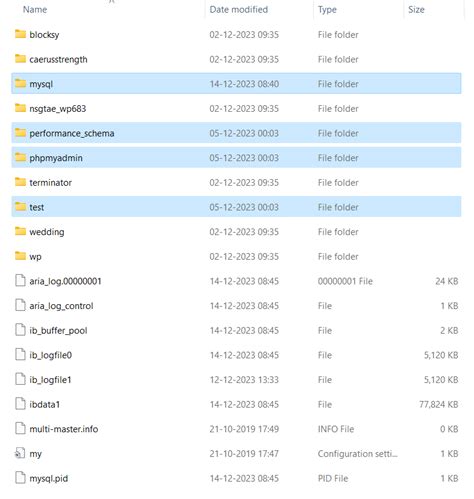Viewport: 474px width, 499px height.
Task: Select the aria_log_control file name
Action: click(x=61, y=306)
